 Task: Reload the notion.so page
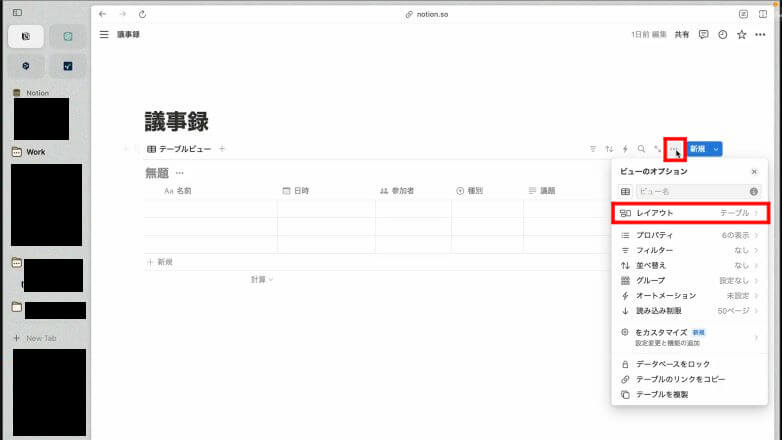click(142, 14)
